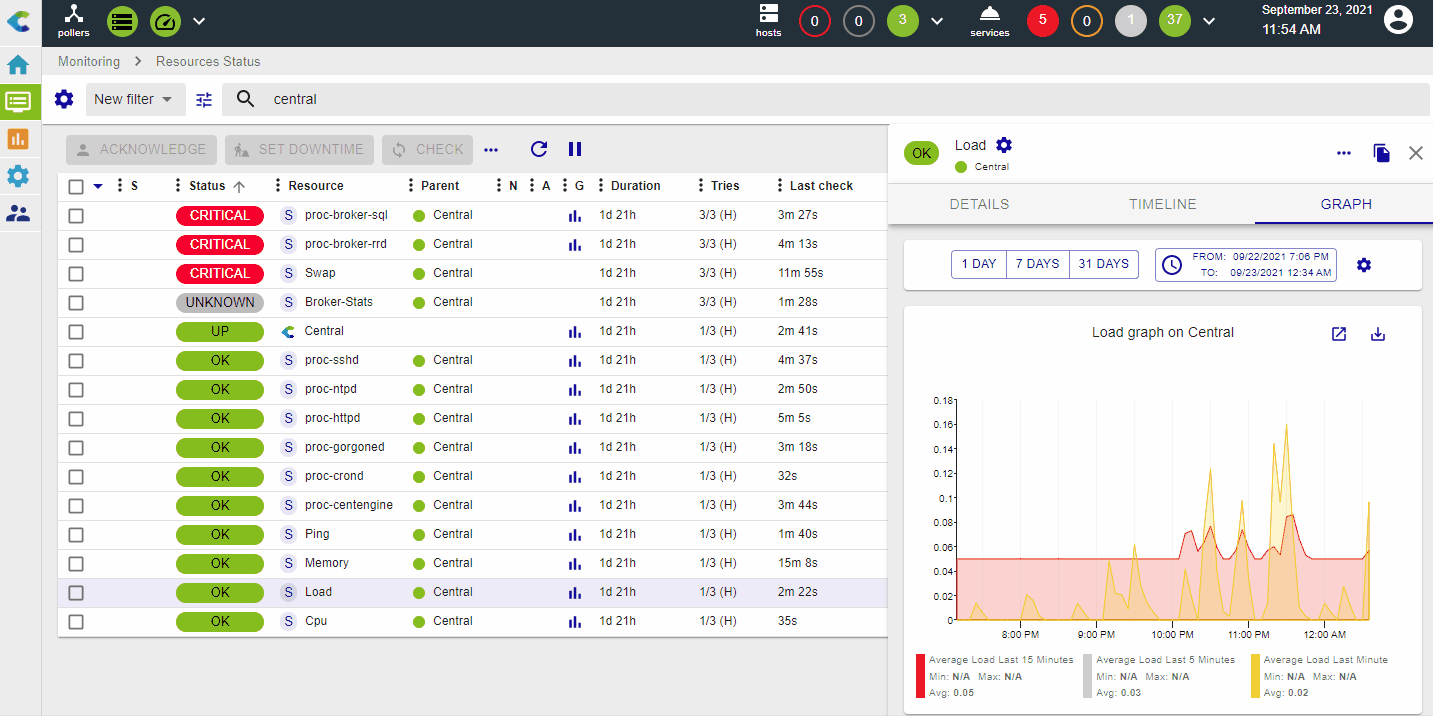Switch to the Details tab
Viewport: 1433px width, 716px height.
[979, 204]
